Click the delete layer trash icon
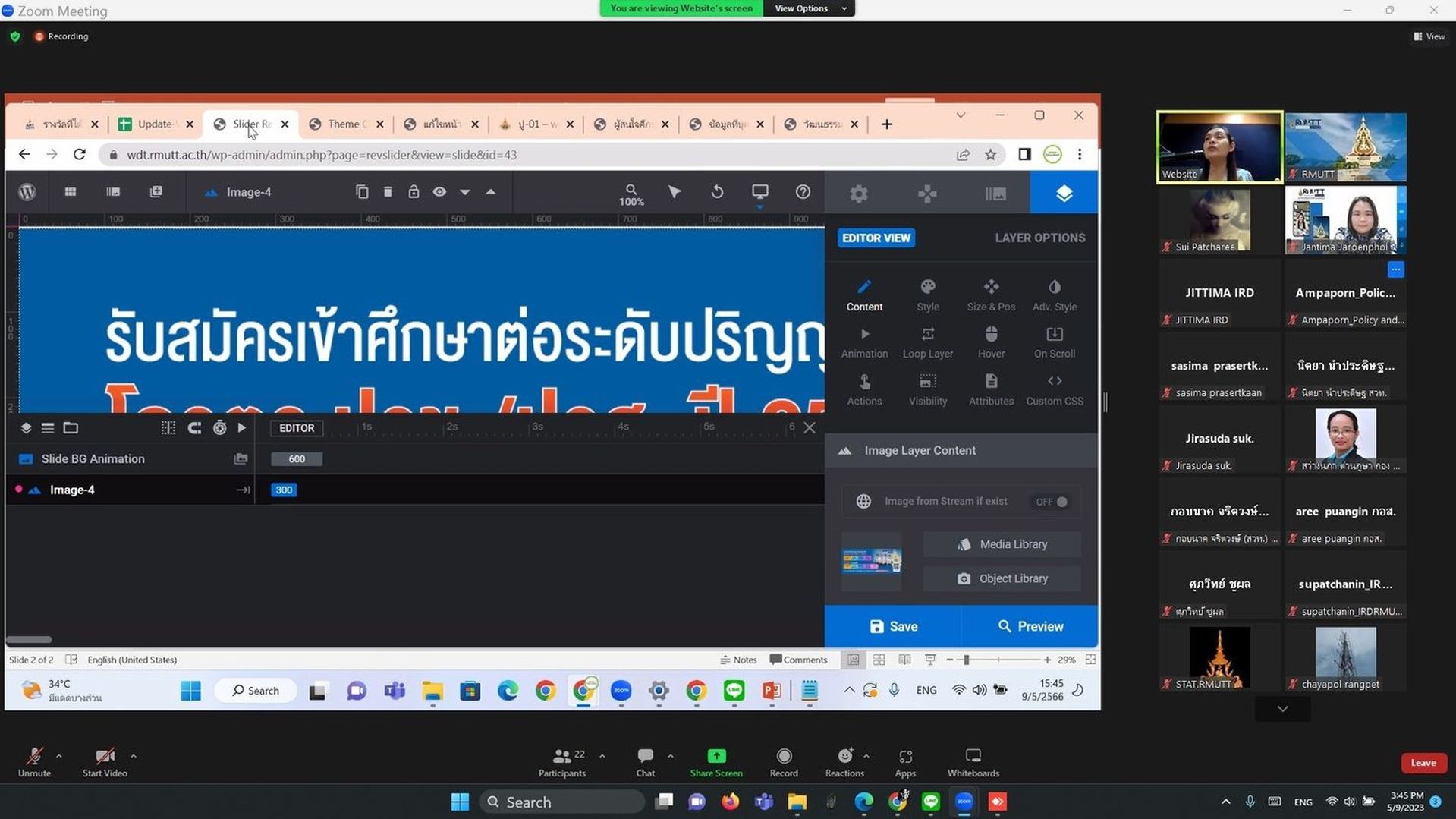The width and height of the screenshot is (1456, 819). (x=388, y=192)
